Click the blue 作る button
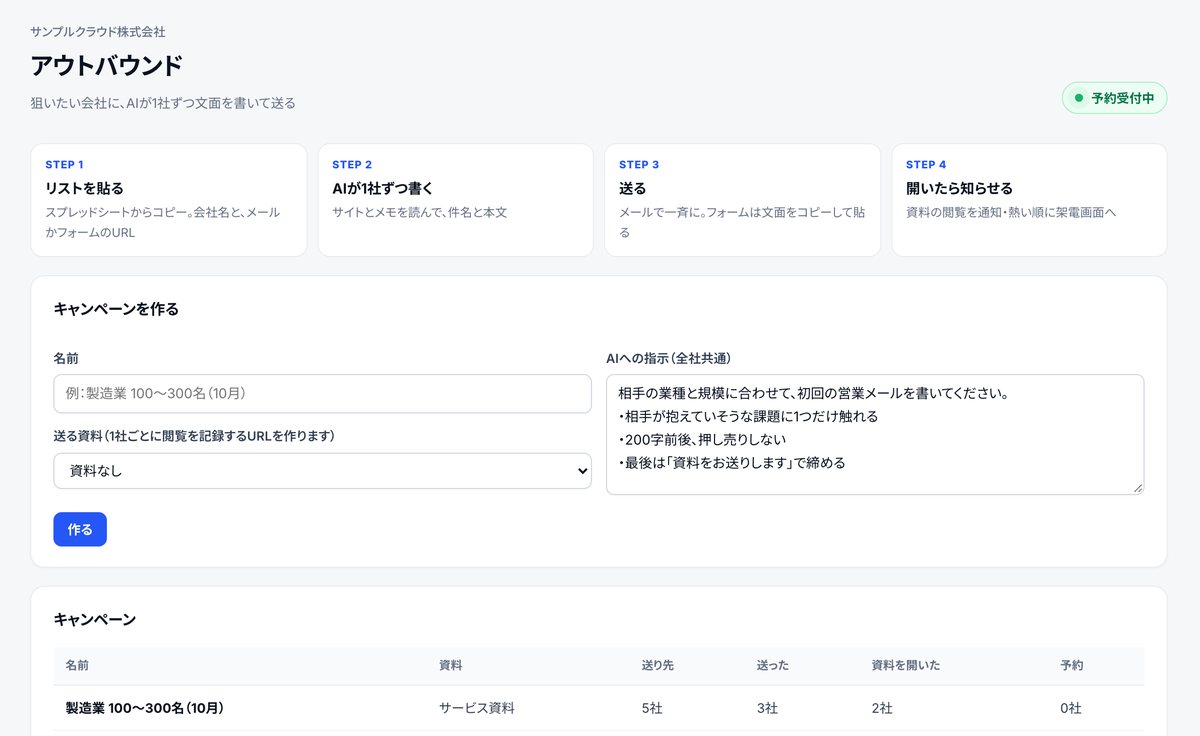 (80, 529)
